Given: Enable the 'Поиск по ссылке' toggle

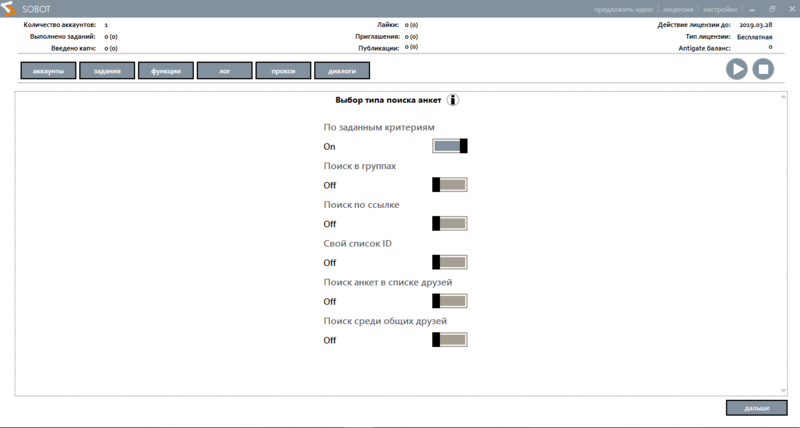Looking at the screenshot, I should tap(449, 224).
